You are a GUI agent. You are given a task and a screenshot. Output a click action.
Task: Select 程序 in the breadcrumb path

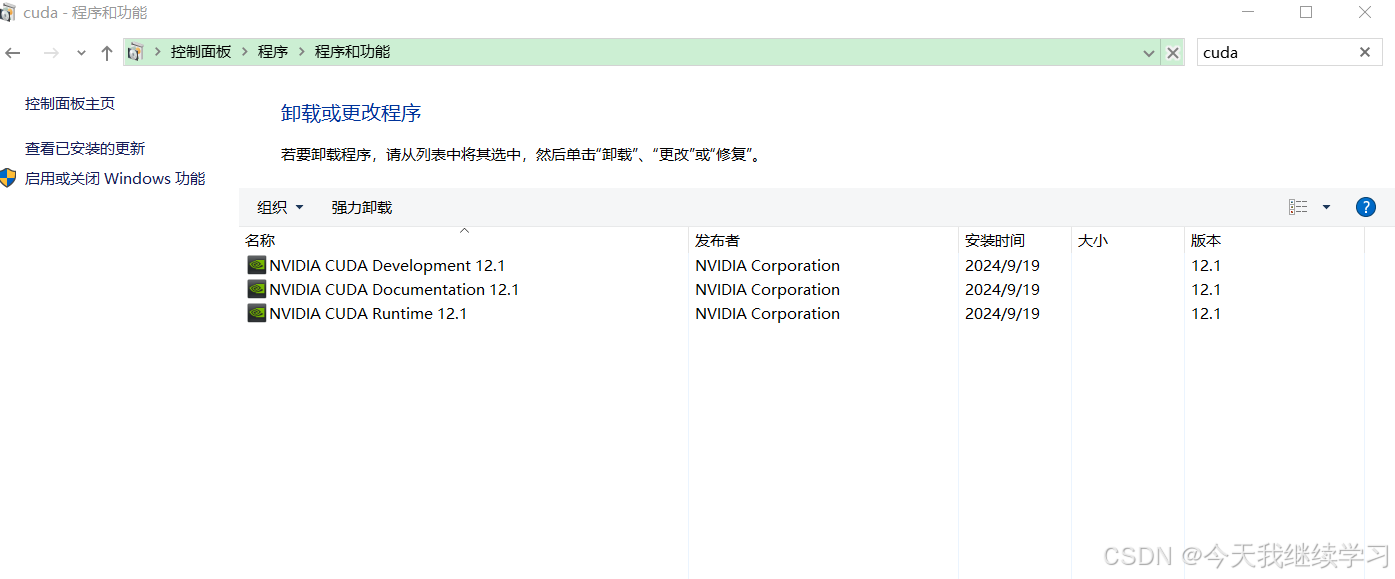click(273, 52)
